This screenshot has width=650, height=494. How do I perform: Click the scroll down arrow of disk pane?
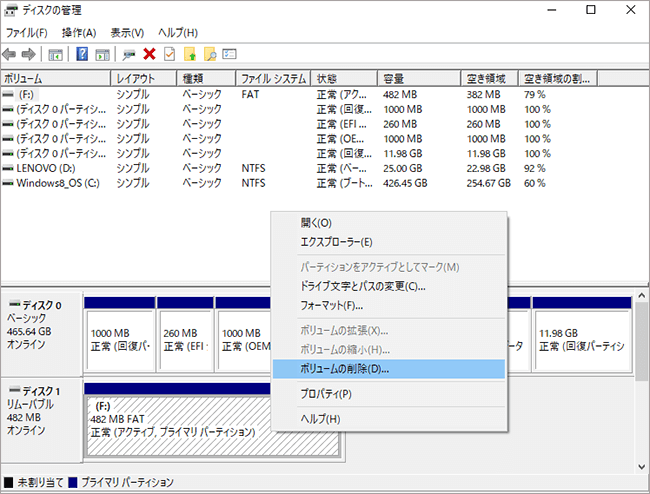point(641,467)
